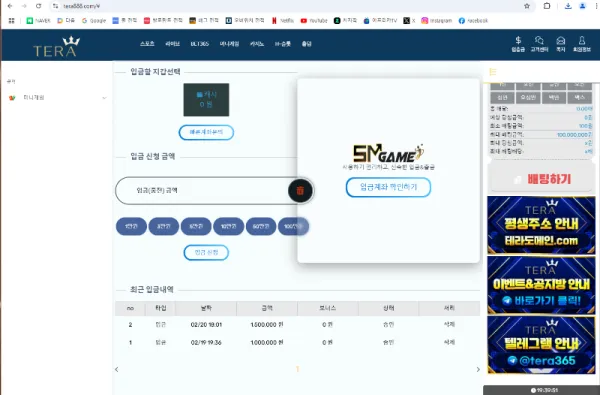Open the 평생주소 안내 banner
The height and width of the screenshot is (395, 600).
(541, 225)
